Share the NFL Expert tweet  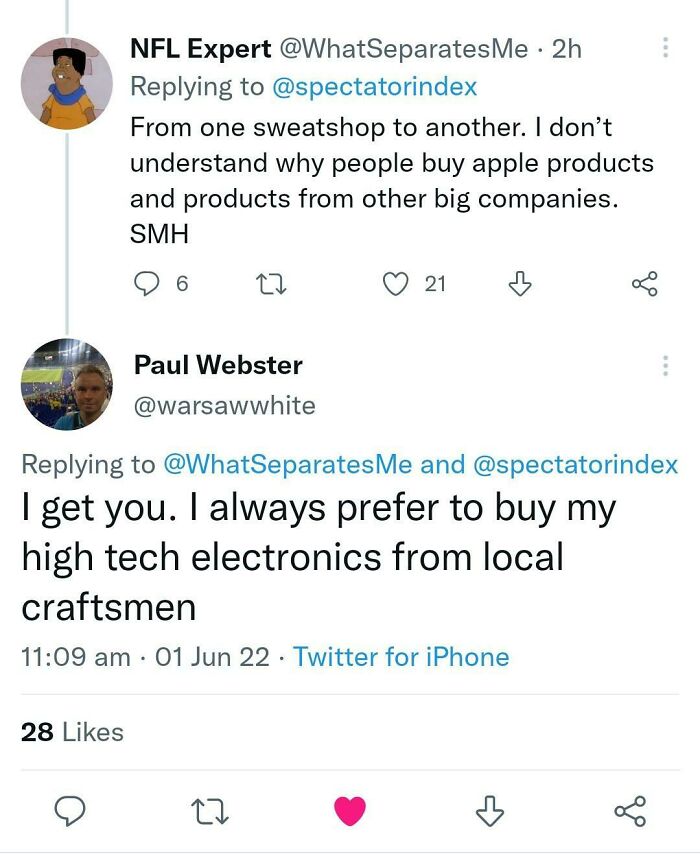pos(645,284)
